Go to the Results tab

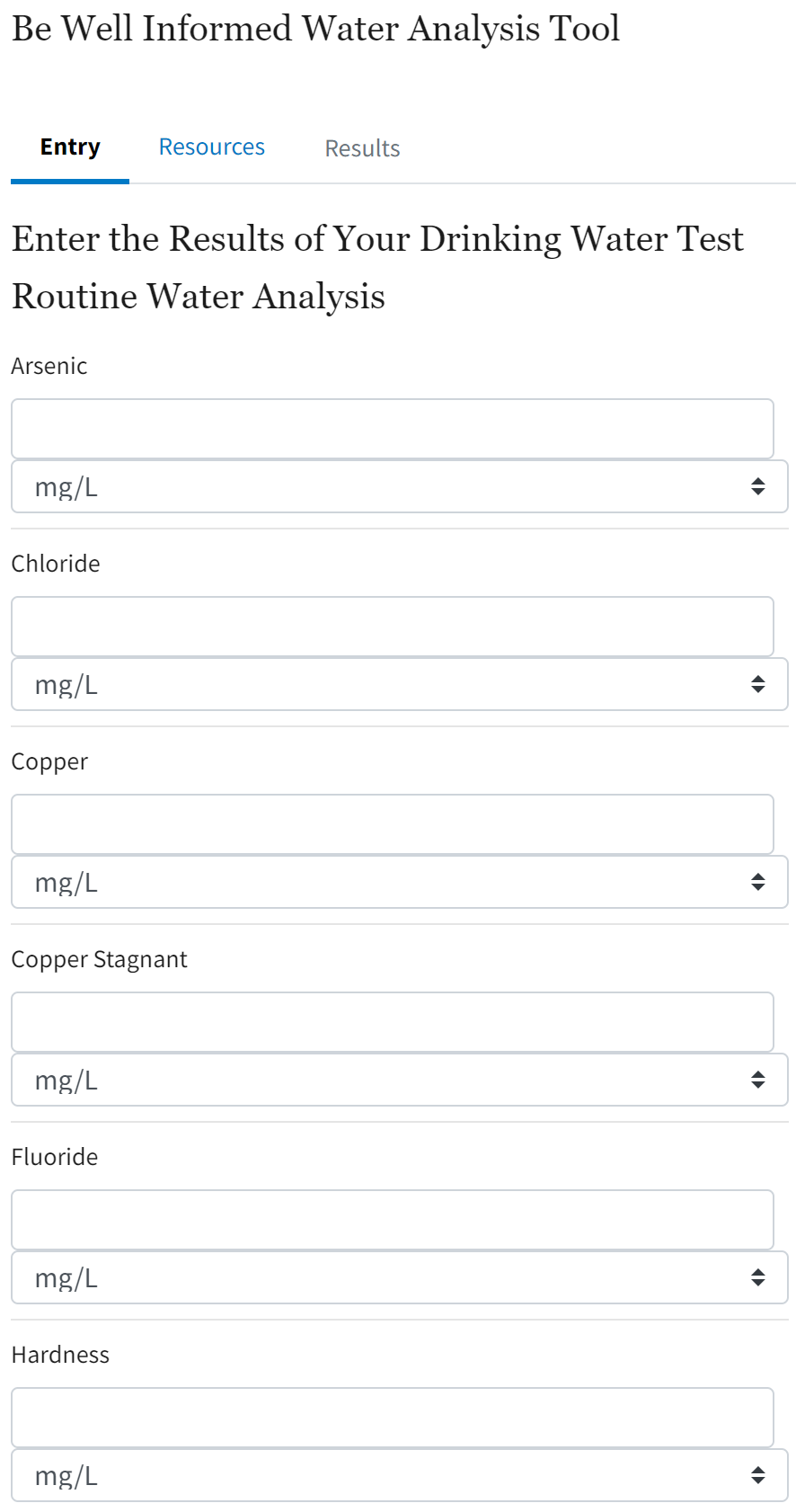362,148
